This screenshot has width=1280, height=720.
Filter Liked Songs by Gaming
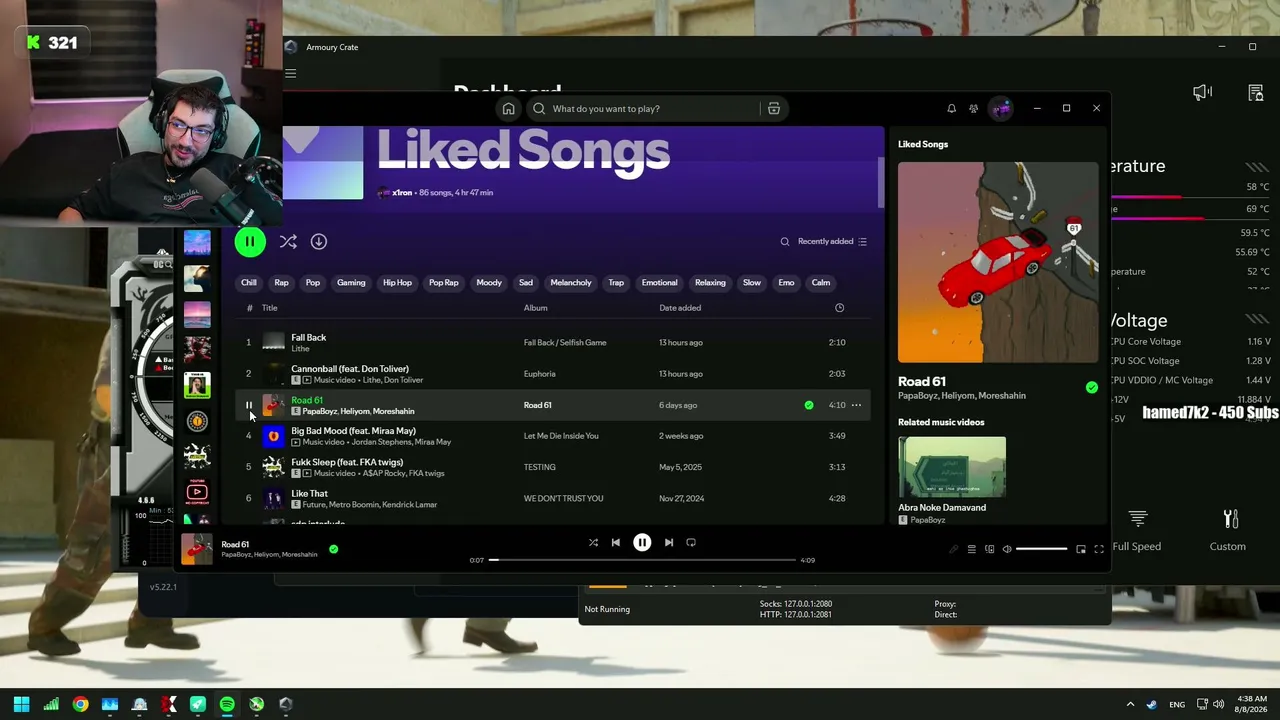pos(351,282)
